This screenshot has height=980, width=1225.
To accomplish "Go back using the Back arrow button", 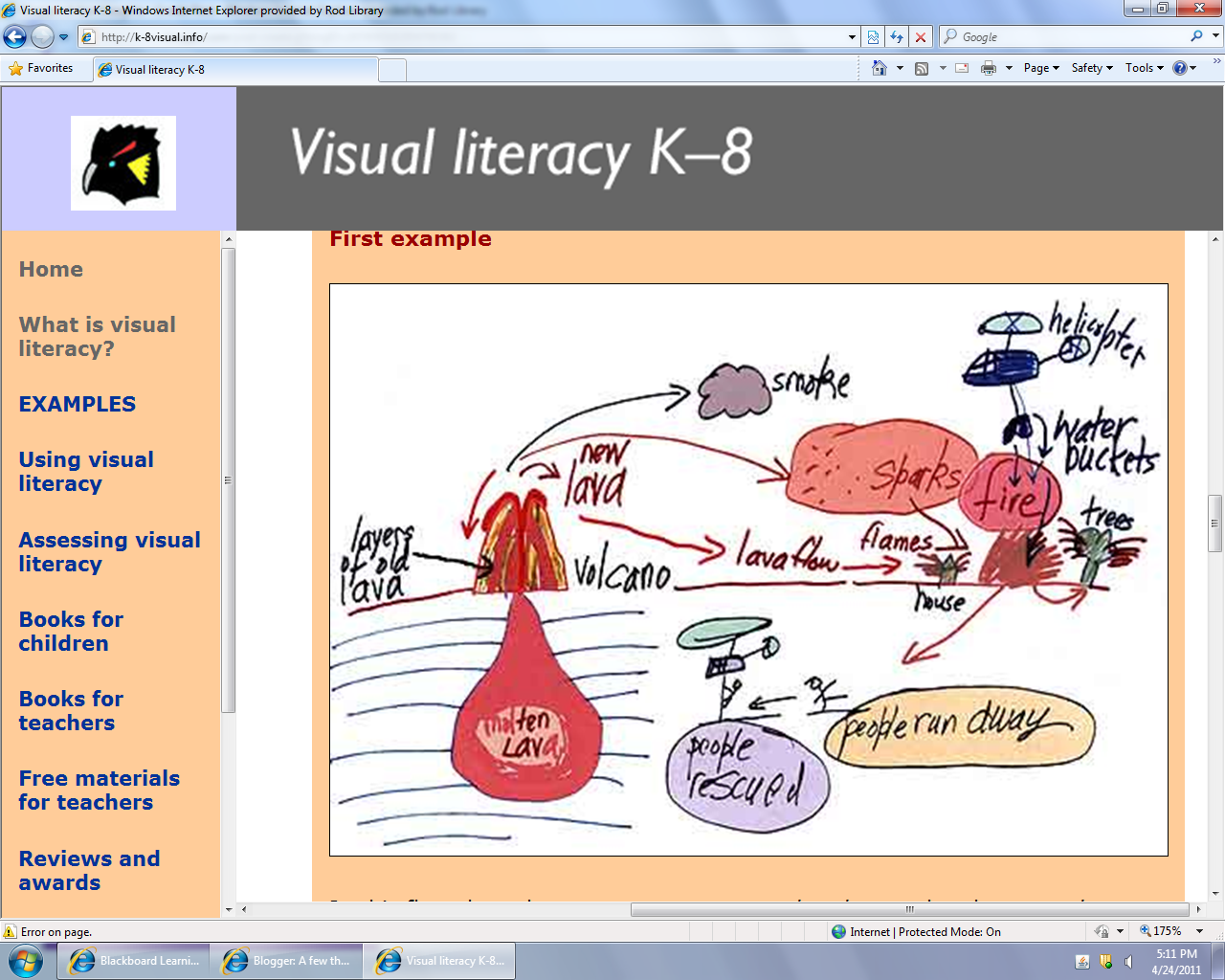I will click(x=15, y=36).
